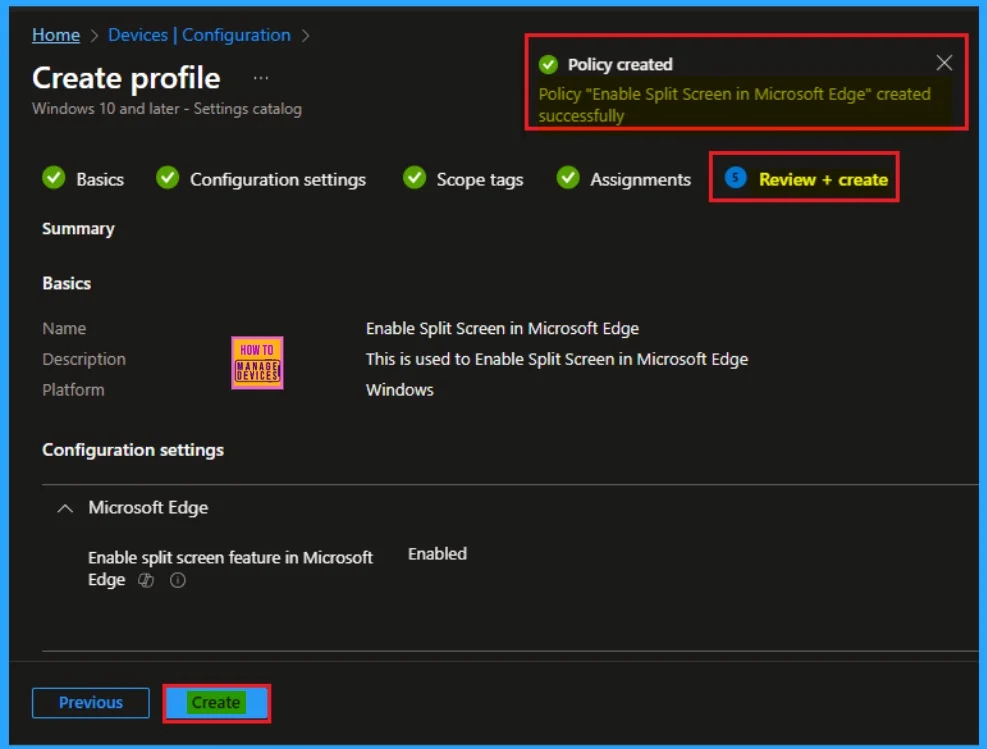
Task: Click the step 5 circle icon
Action: tap(735, 177)
